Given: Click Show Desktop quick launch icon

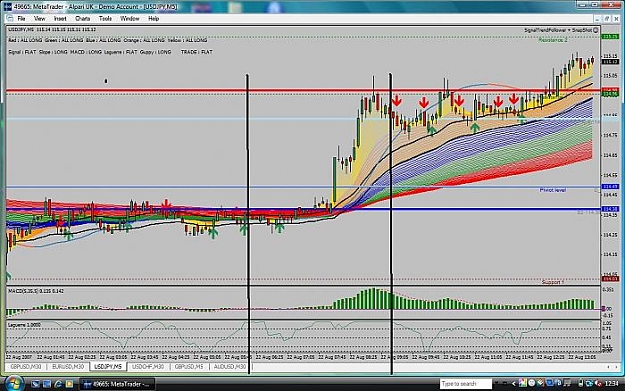Looking at the screenshot, I should (35, 384).
